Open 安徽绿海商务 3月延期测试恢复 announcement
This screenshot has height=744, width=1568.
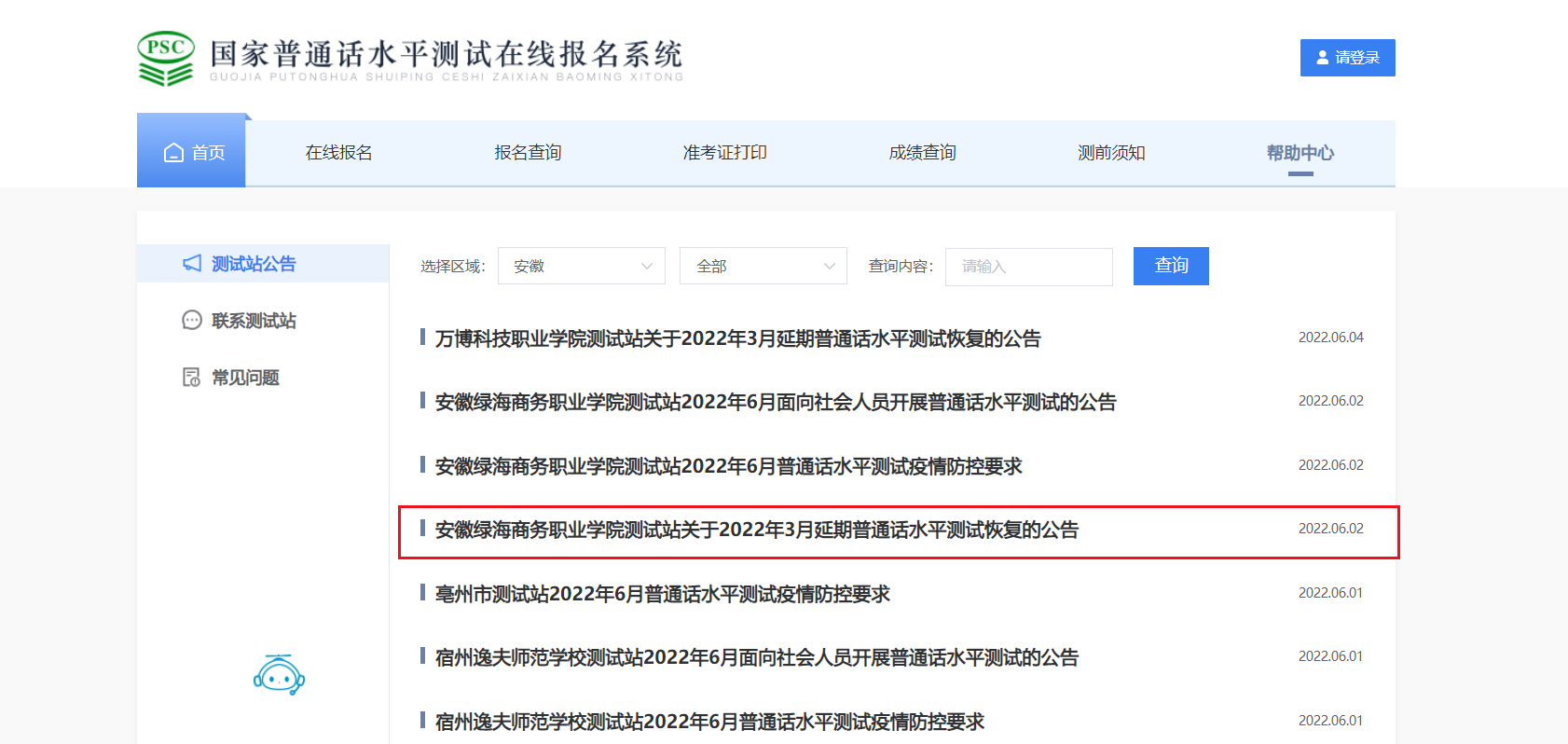[x=756, y=530]
